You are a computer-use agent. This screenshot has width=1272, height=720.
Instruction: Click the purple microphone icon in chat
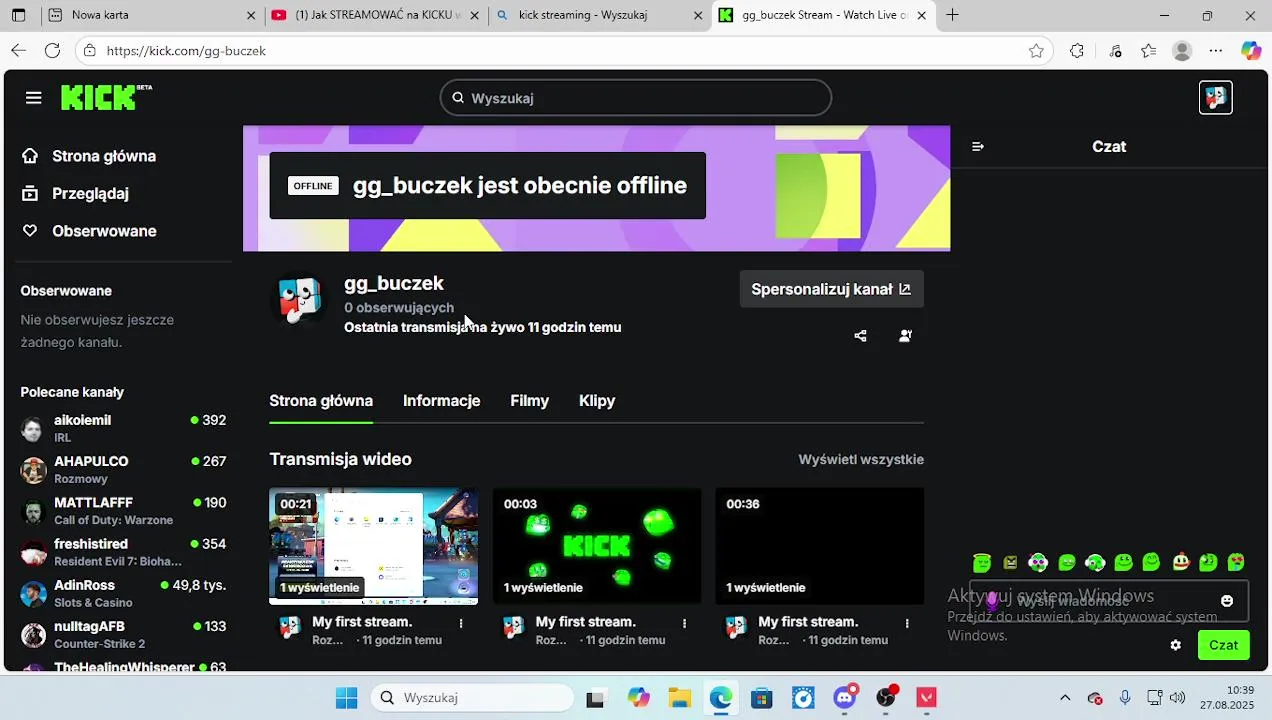pos(992,601)
